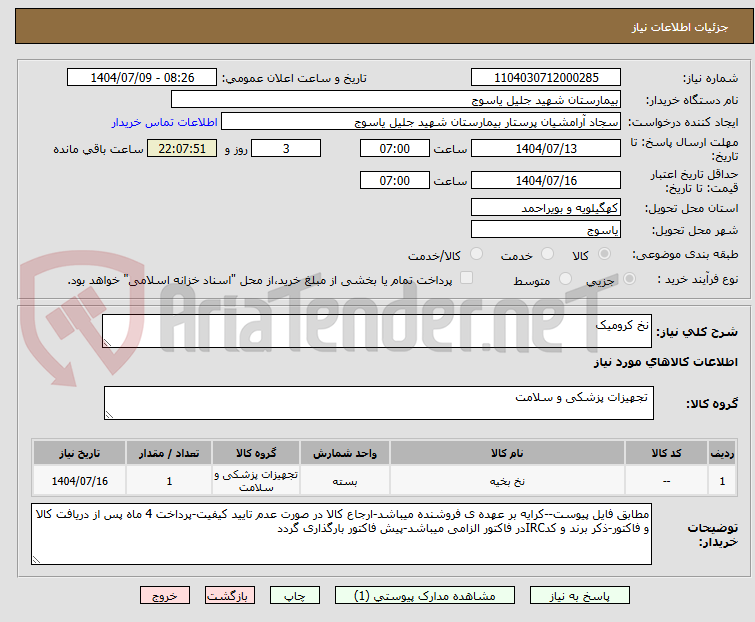Select the خدمت radio button

click(x=547, y=254)
